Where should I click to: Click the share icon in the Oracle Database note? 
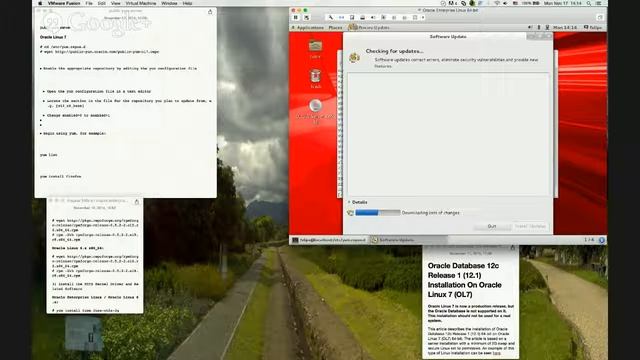point(513,248)
